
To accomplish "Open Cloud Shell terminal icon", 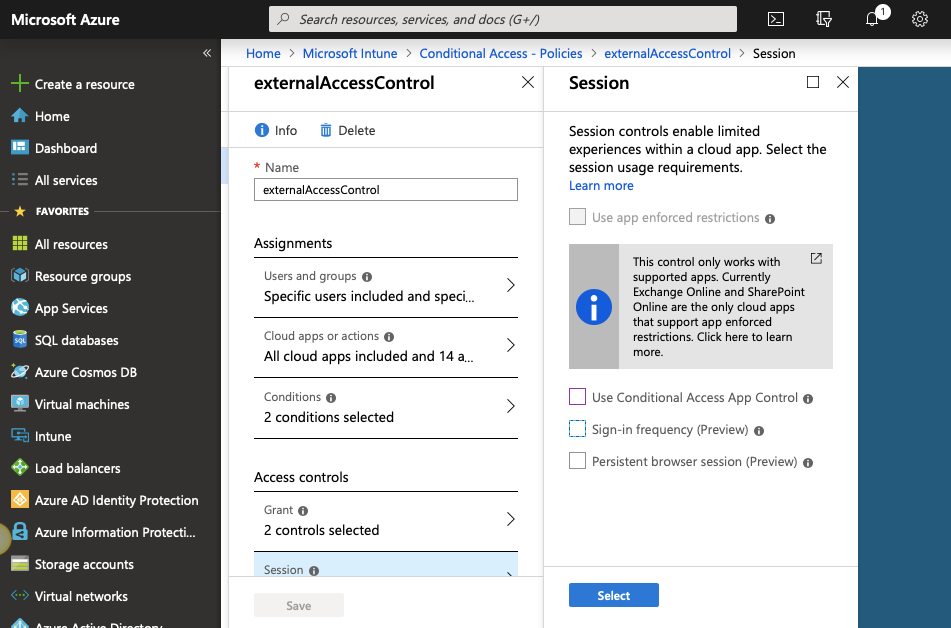I will pos(776,19).
